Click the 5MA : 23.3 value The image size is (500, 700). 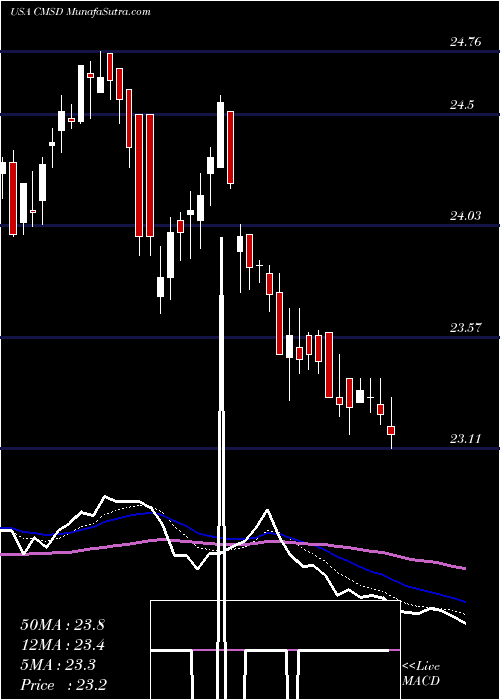tap(58, 665)
